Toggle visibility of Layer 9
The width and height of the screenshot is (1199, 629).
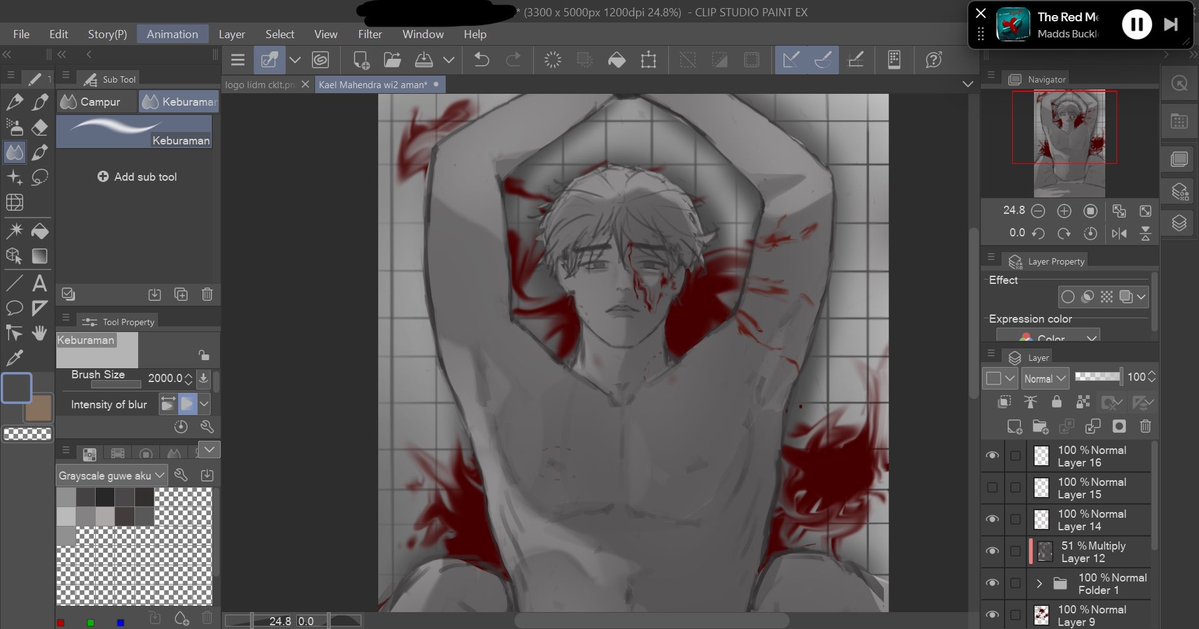click(992, 614)
